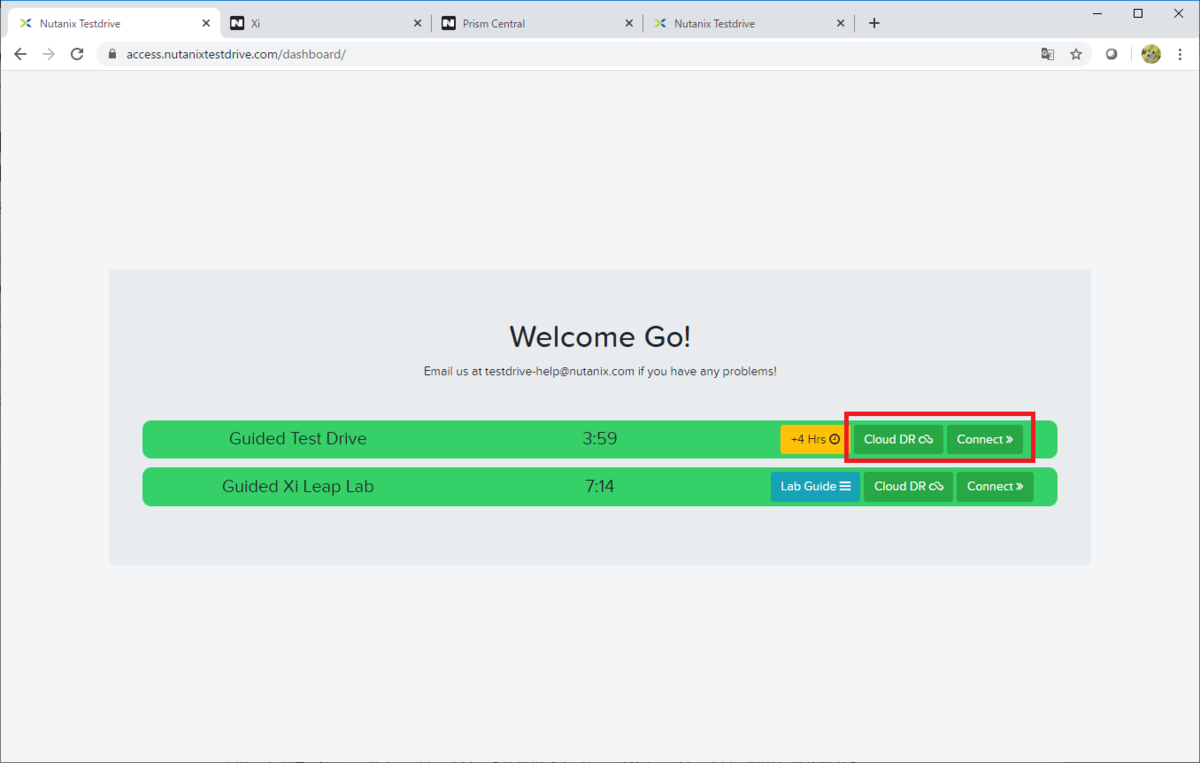Maximize the Chrome window
This screenshot has width=1200, height=763.
click(x=1138, y=14)
